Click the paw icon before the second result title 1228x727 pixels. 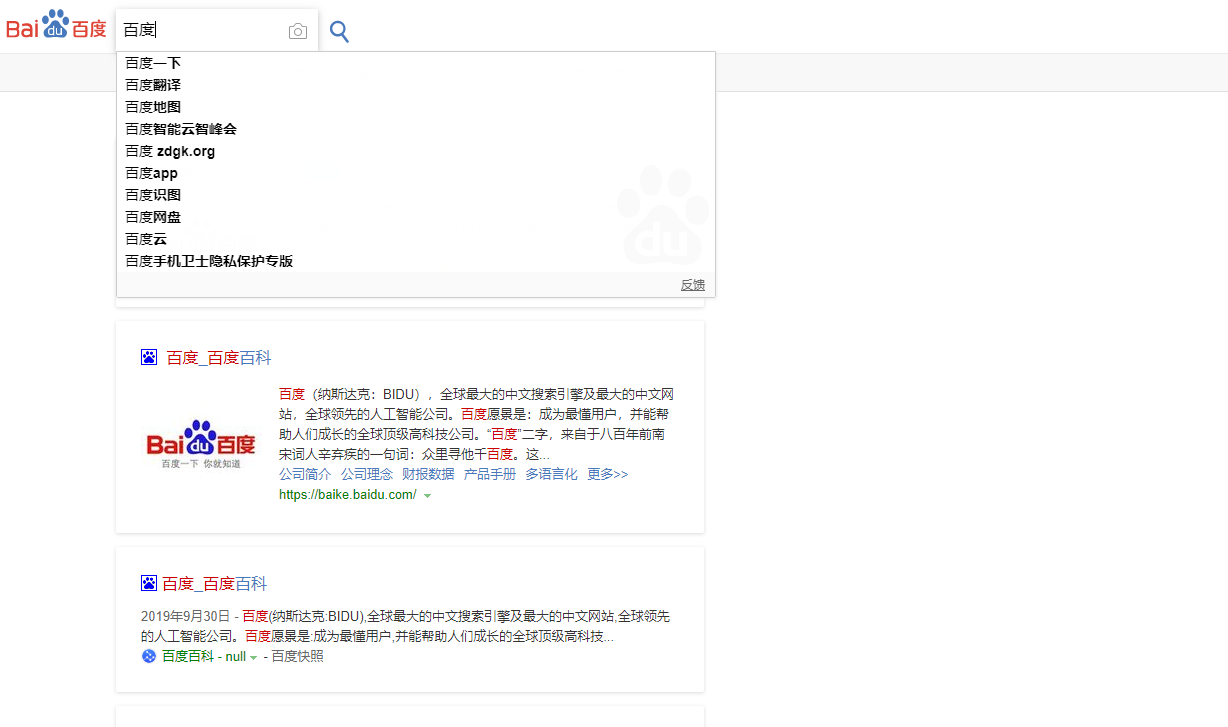click(149, 583)
